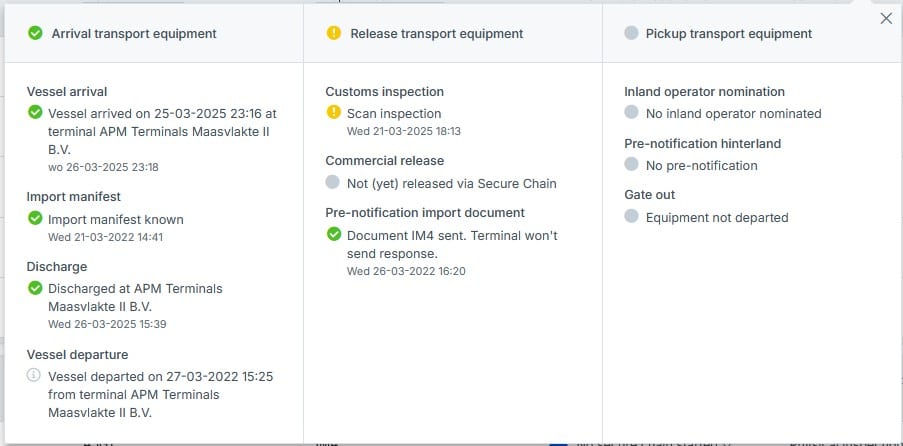Click the info icon next to Vessel departed

pos(35,376)
